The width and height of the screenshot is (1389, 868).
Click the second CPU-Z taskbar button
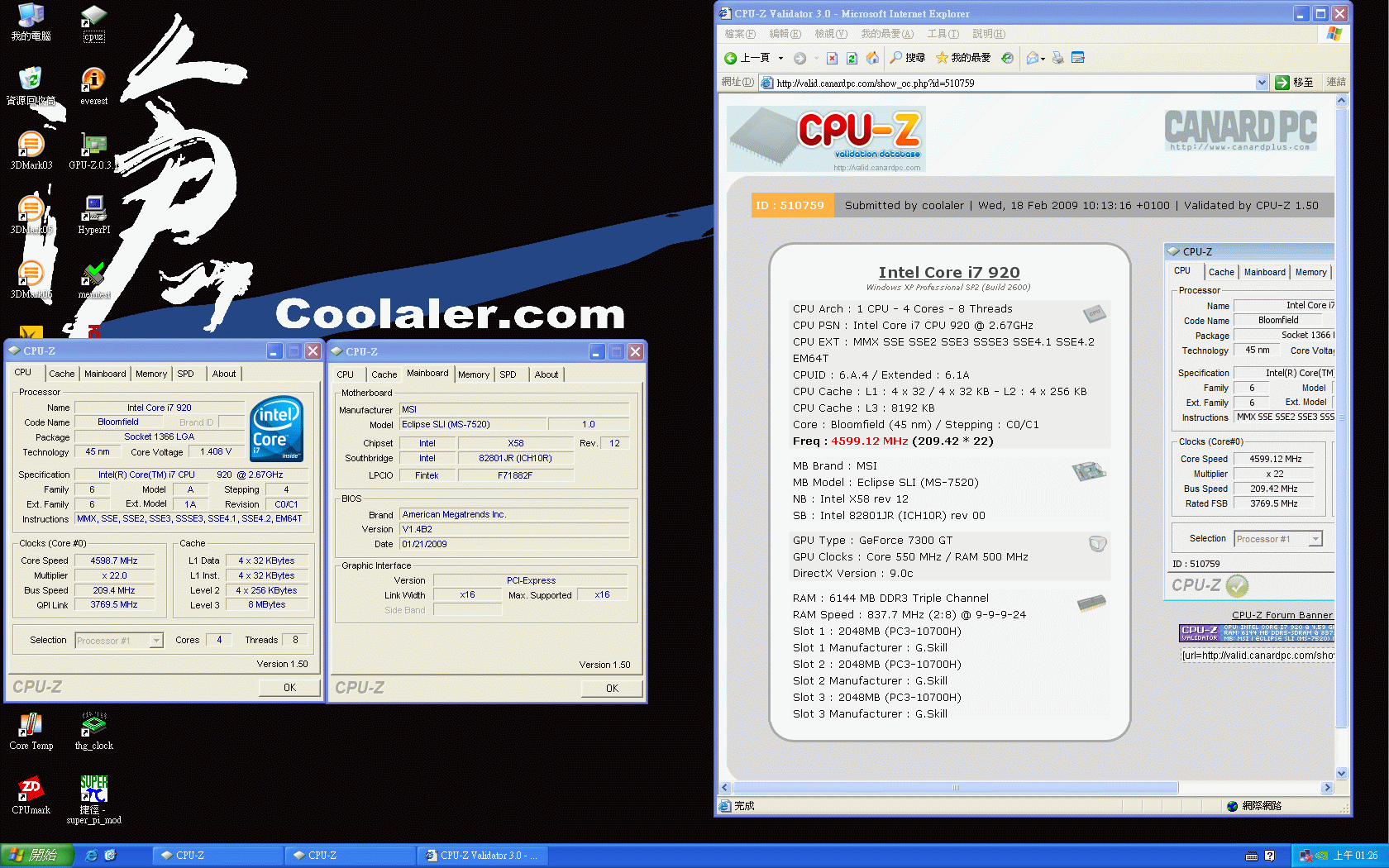tap(350, 856)
